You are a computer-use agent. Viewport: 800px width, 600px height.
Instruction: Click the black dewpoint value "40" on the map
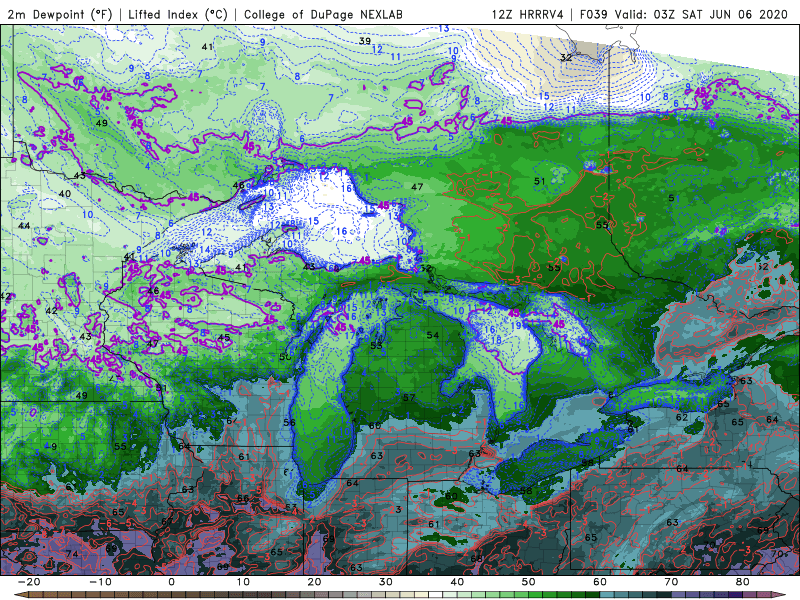65,194
